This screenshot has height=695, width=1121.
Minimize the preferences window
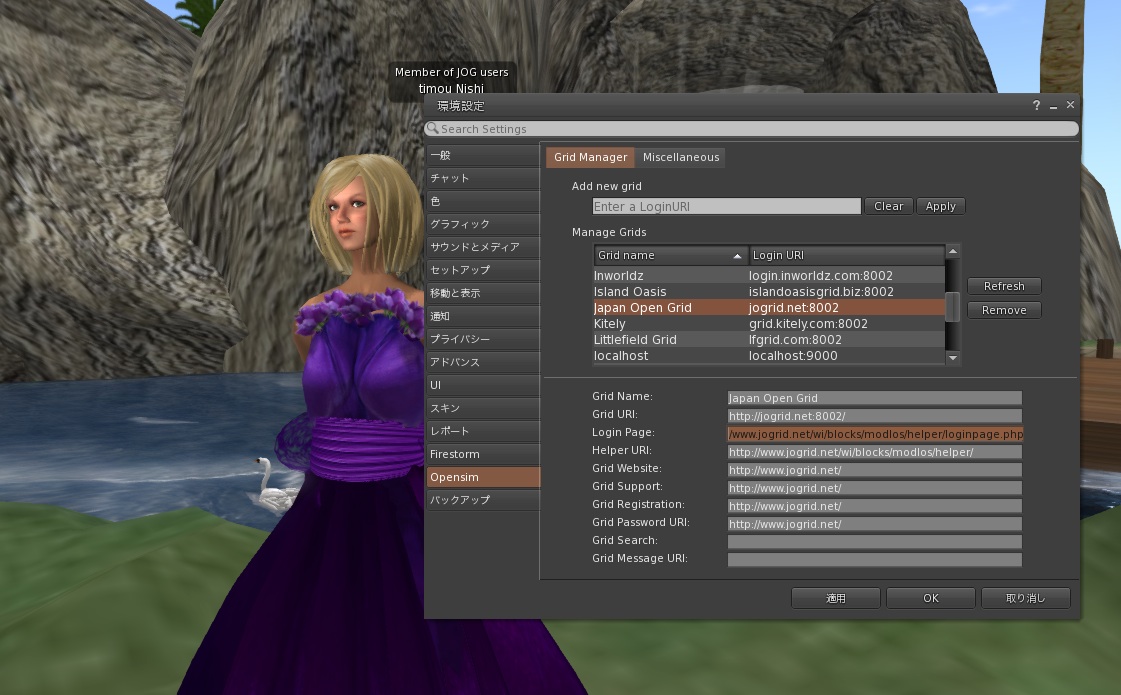pos(1053,105)
